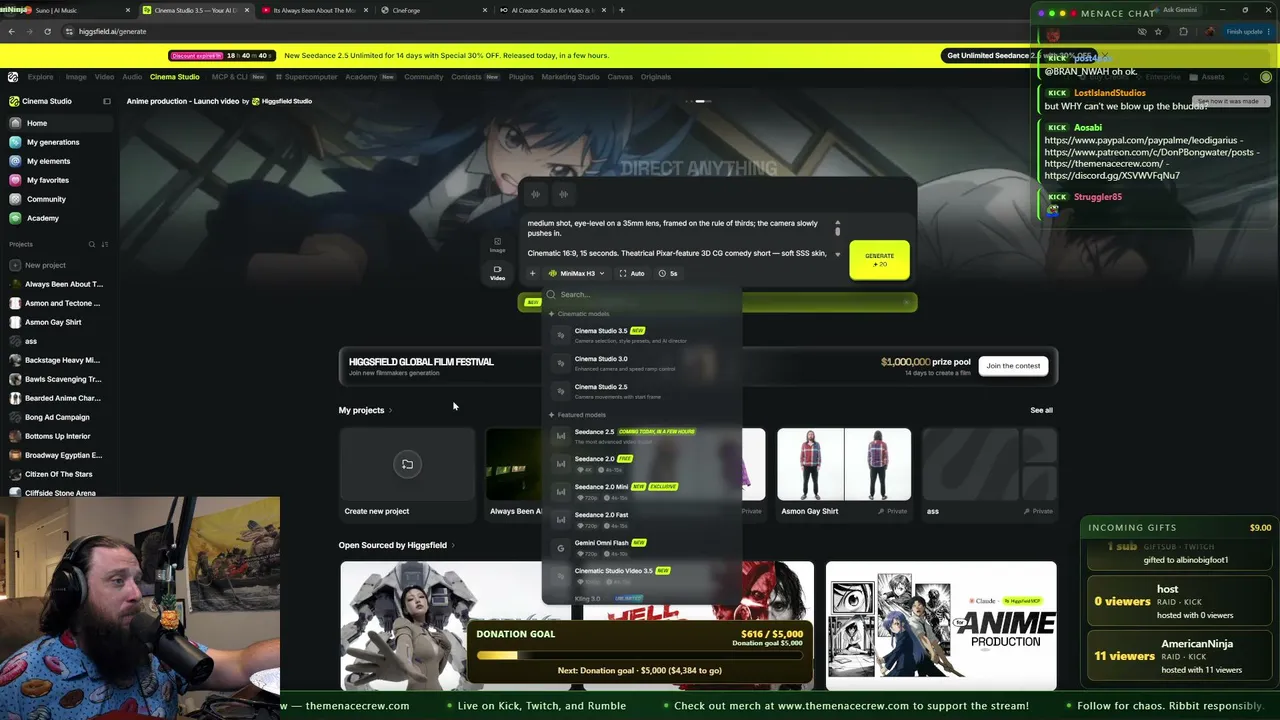
Task: Open the Create new project card
Action: 407,472
